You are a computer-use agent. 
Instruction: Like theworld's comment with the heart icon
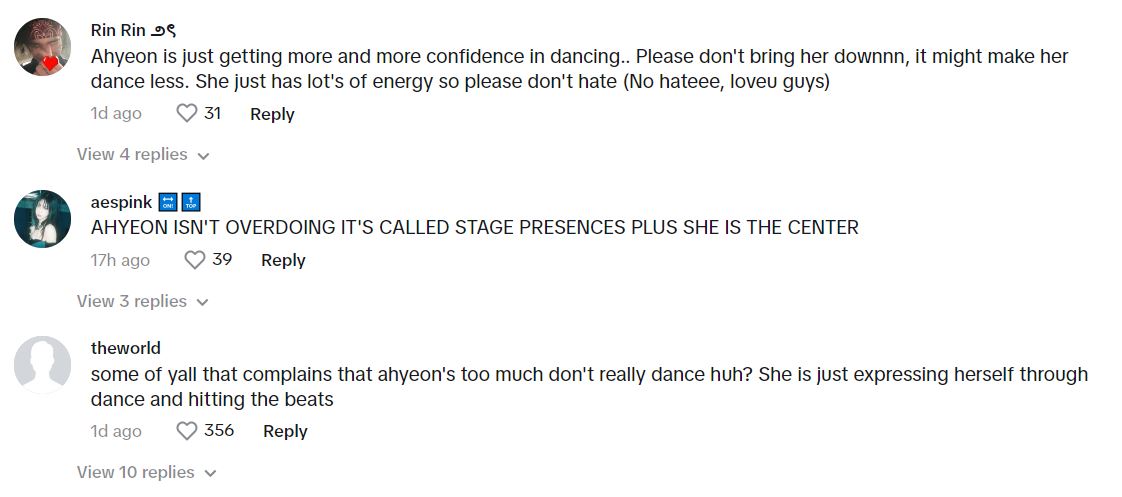[x=186, y=431]
